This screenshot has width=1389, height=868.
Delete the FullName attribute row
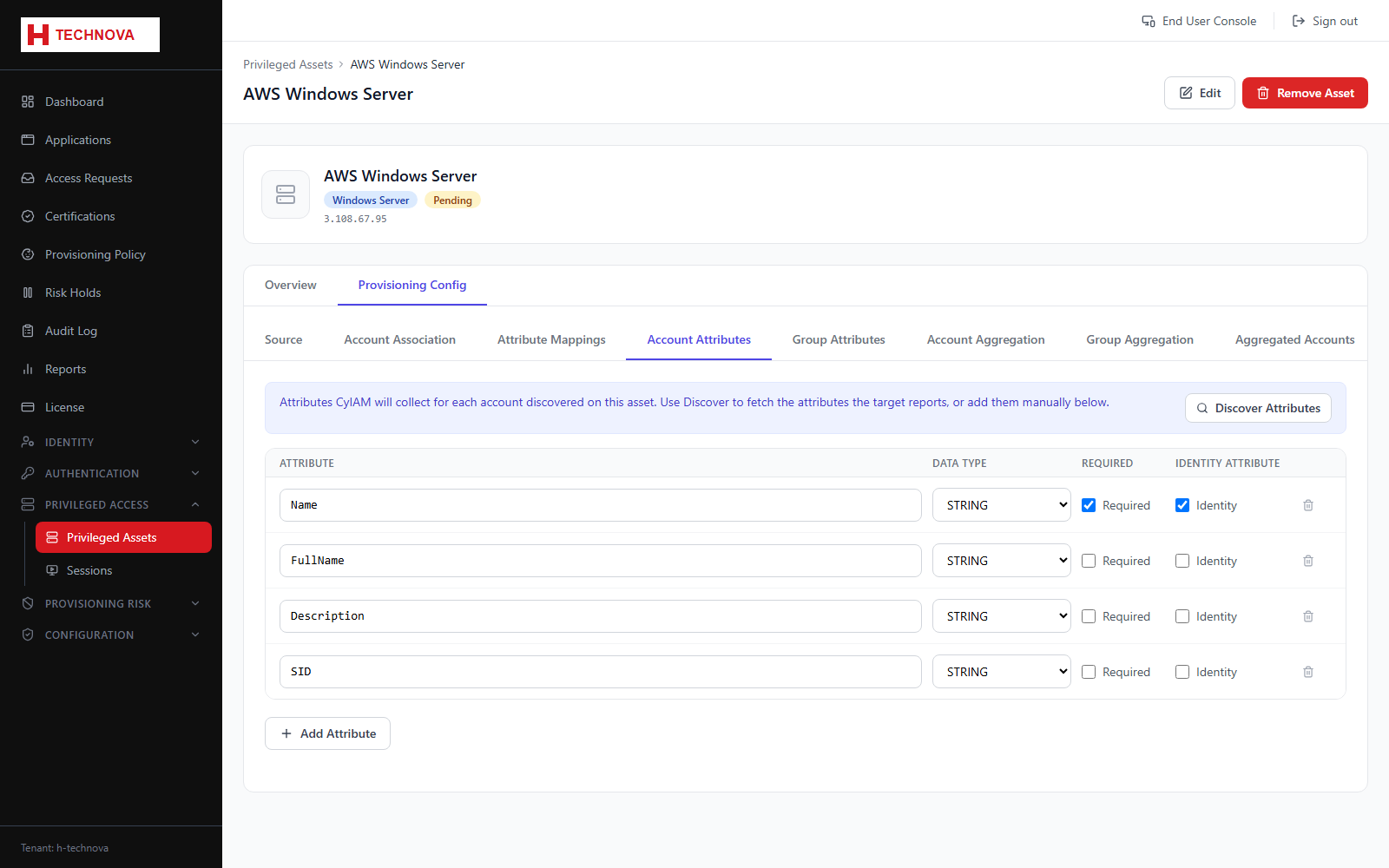pyautogui.click(x=1308, y=561)
